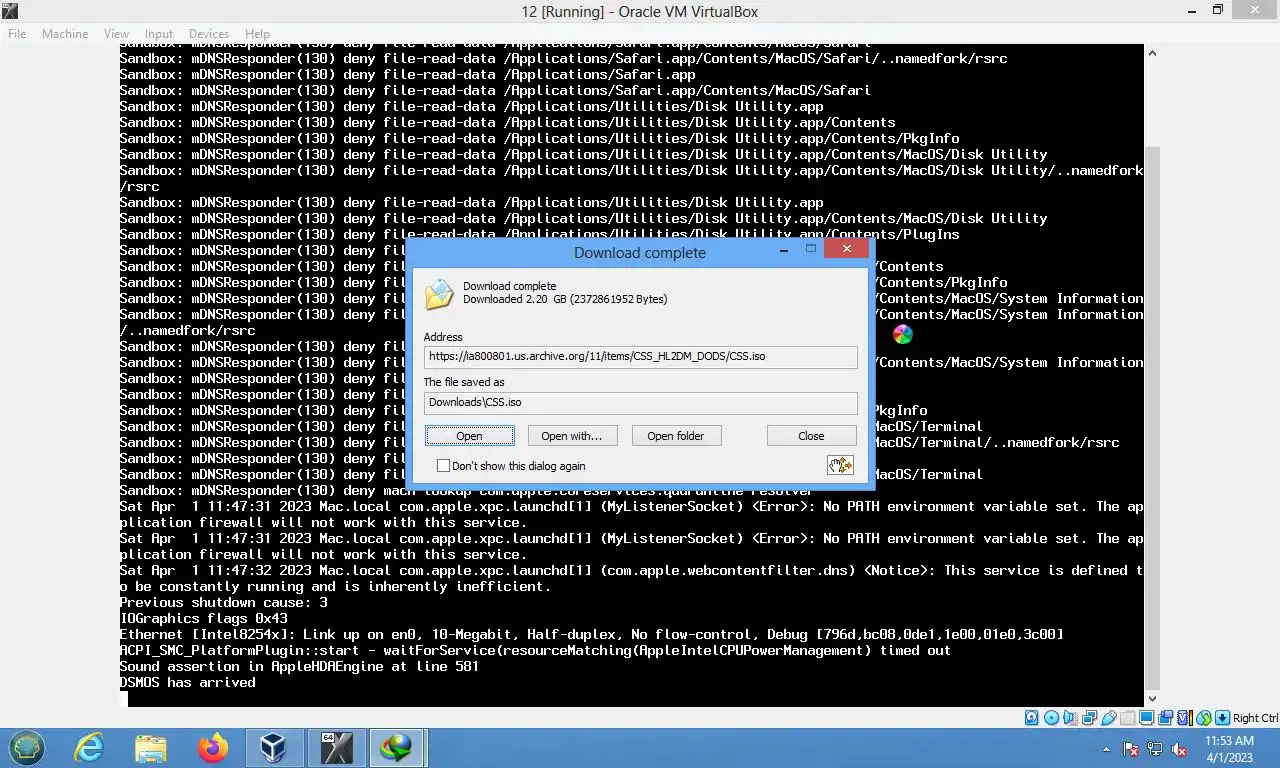Enable "Don't show this dialog again" checkbox
The image size is (1280, 768).
point(443,465)
